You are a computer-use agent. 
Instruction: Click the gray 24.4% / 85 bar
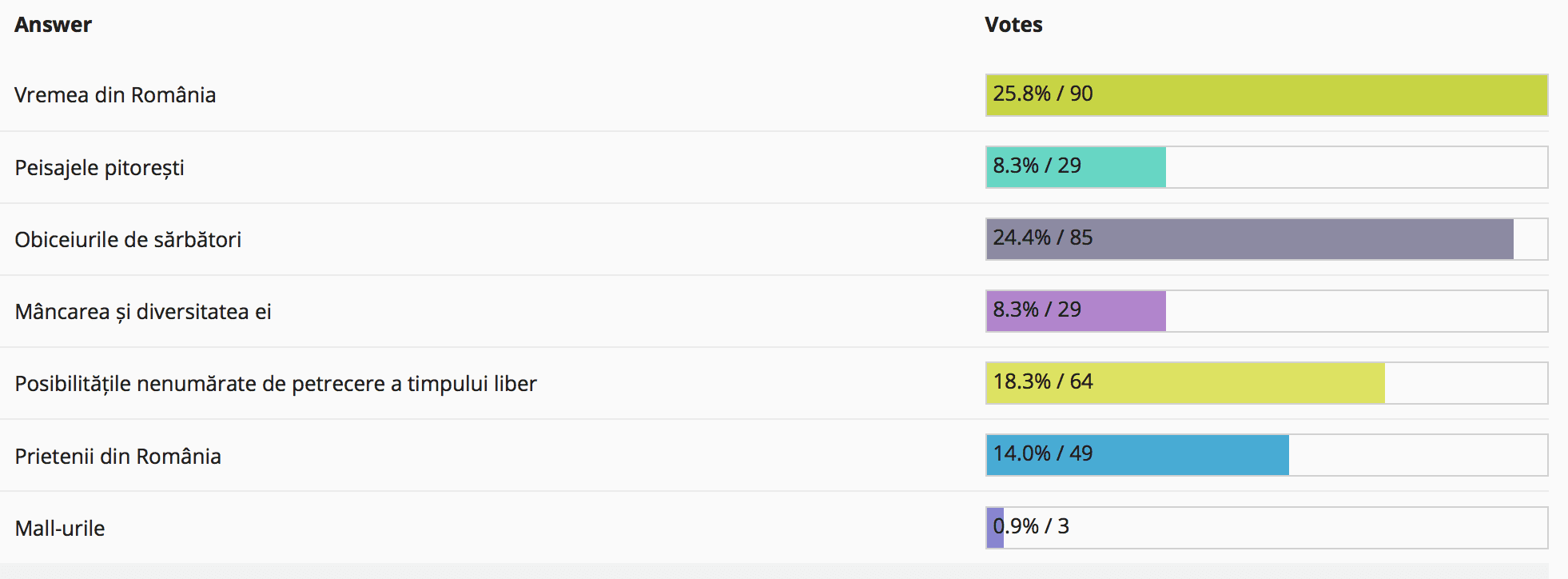click(1250, 239)
